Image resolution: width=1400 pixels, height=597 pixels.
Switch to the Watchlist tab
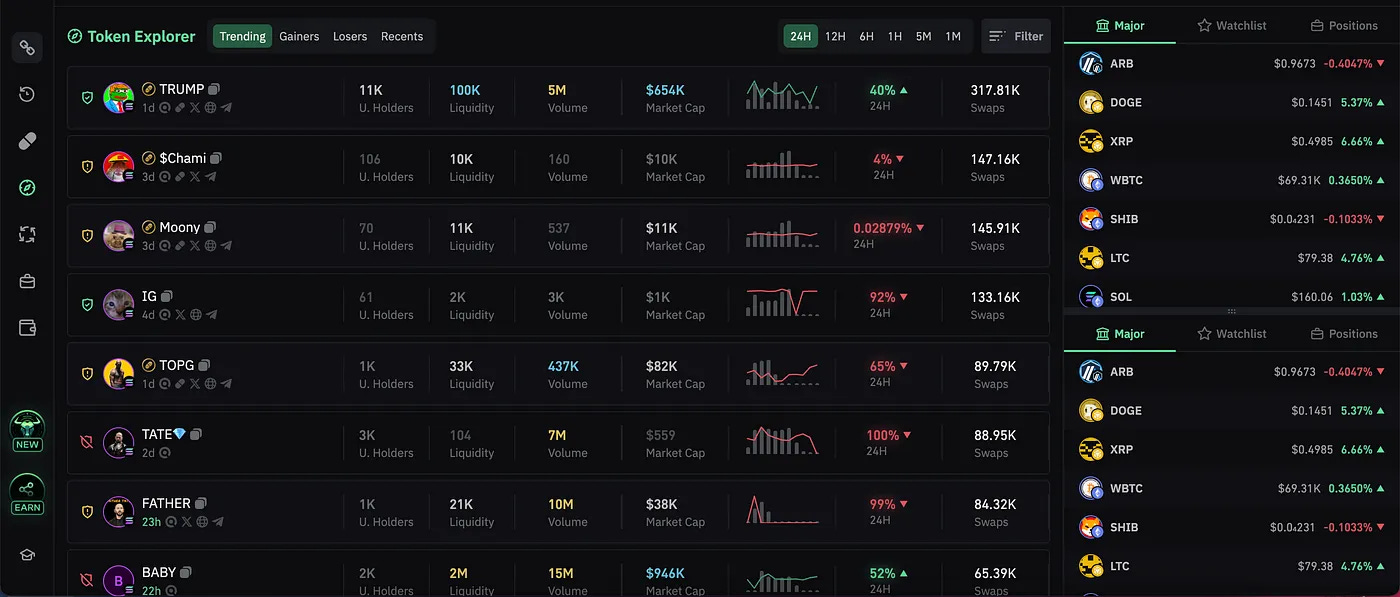(1231, 25)
